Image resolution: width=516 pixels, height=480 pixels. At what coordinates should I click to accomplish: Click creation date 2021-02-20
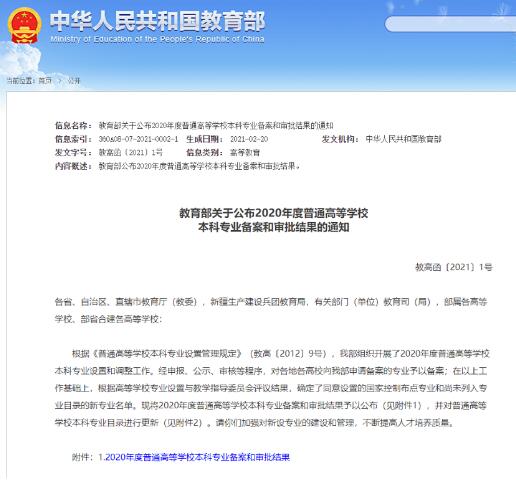(249, 139)
